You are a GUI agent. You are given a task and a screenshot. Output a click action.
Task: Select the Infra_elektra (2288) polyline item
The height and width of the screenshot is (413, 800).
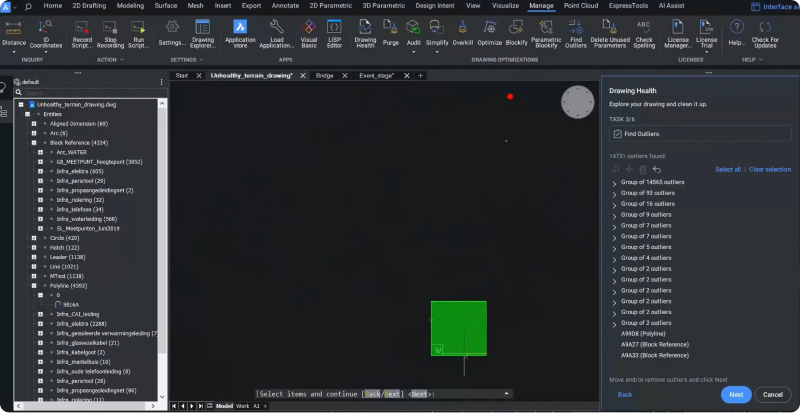coord(81,324)
